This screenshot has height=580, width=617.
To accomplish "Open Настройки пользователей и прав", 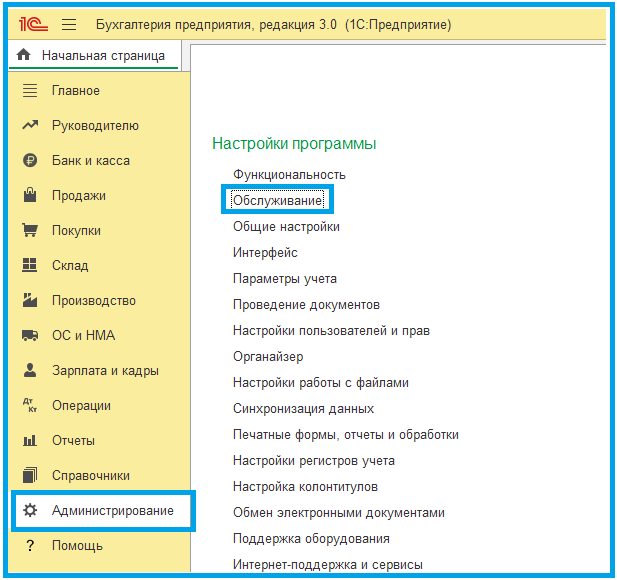I will point(331,331).
